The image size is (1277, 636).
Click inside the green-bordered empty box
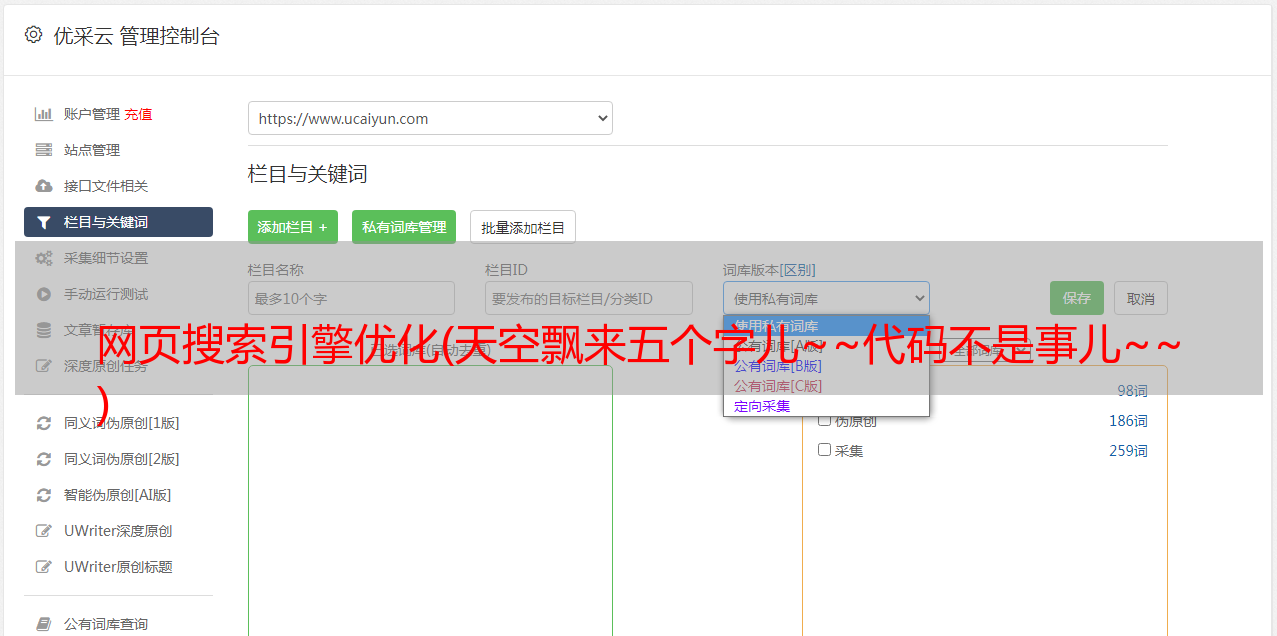pos(430,500)
